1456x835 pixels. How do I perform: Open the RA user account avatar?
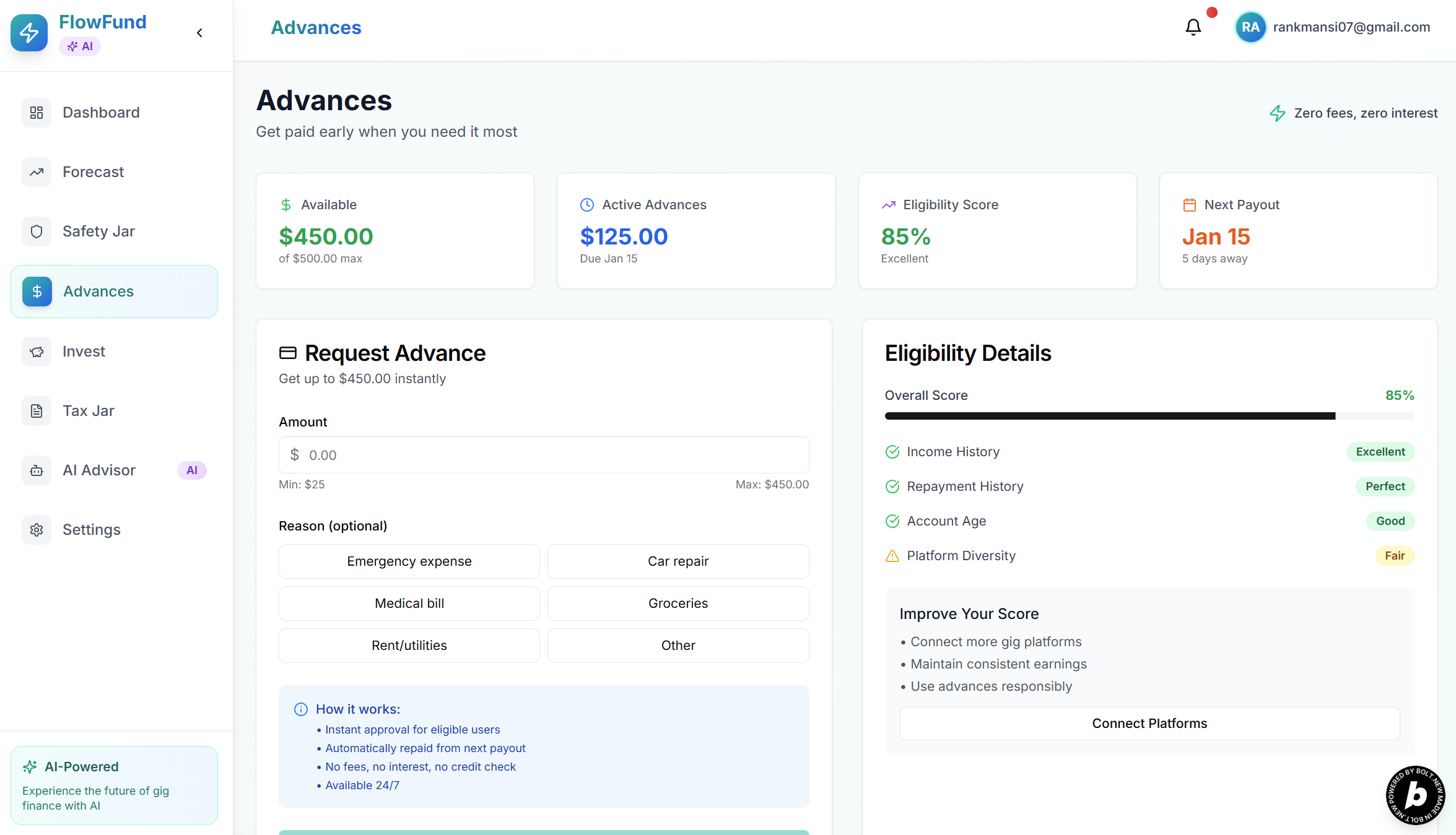tap(1250, 27)
